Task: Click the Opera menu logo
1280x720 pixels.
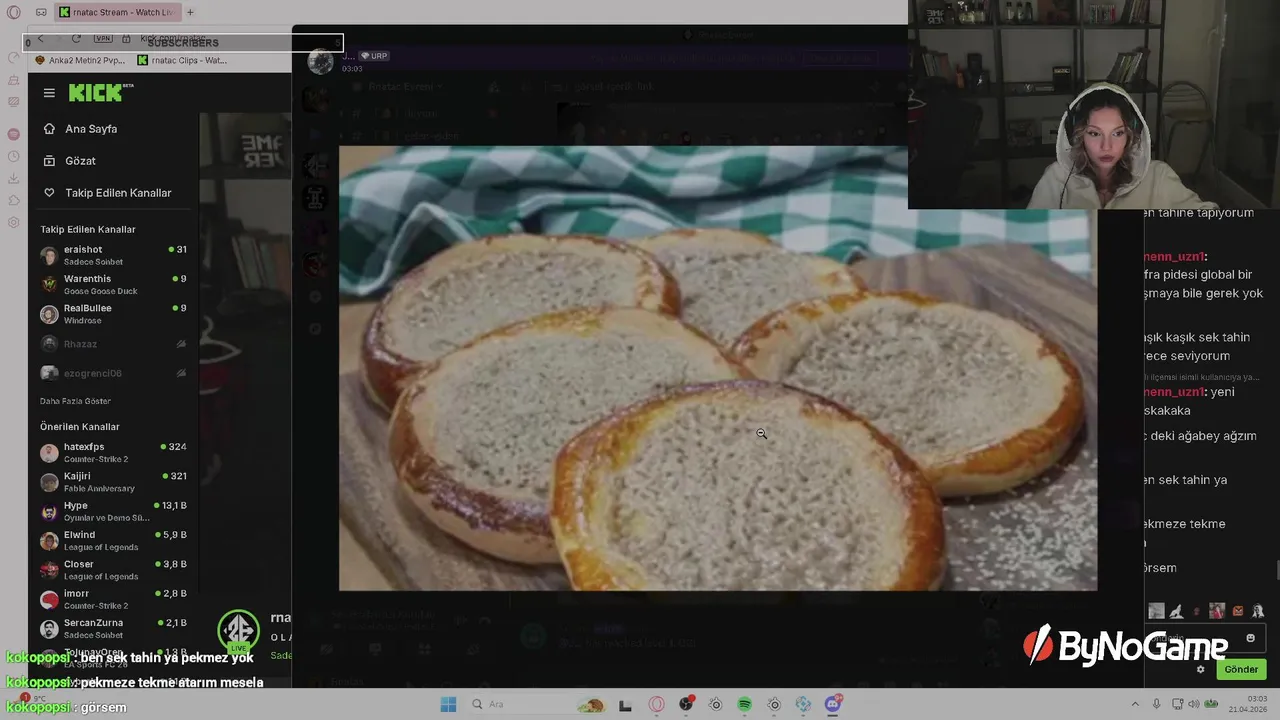Action: pyautogui.click(x=14, y=13)
